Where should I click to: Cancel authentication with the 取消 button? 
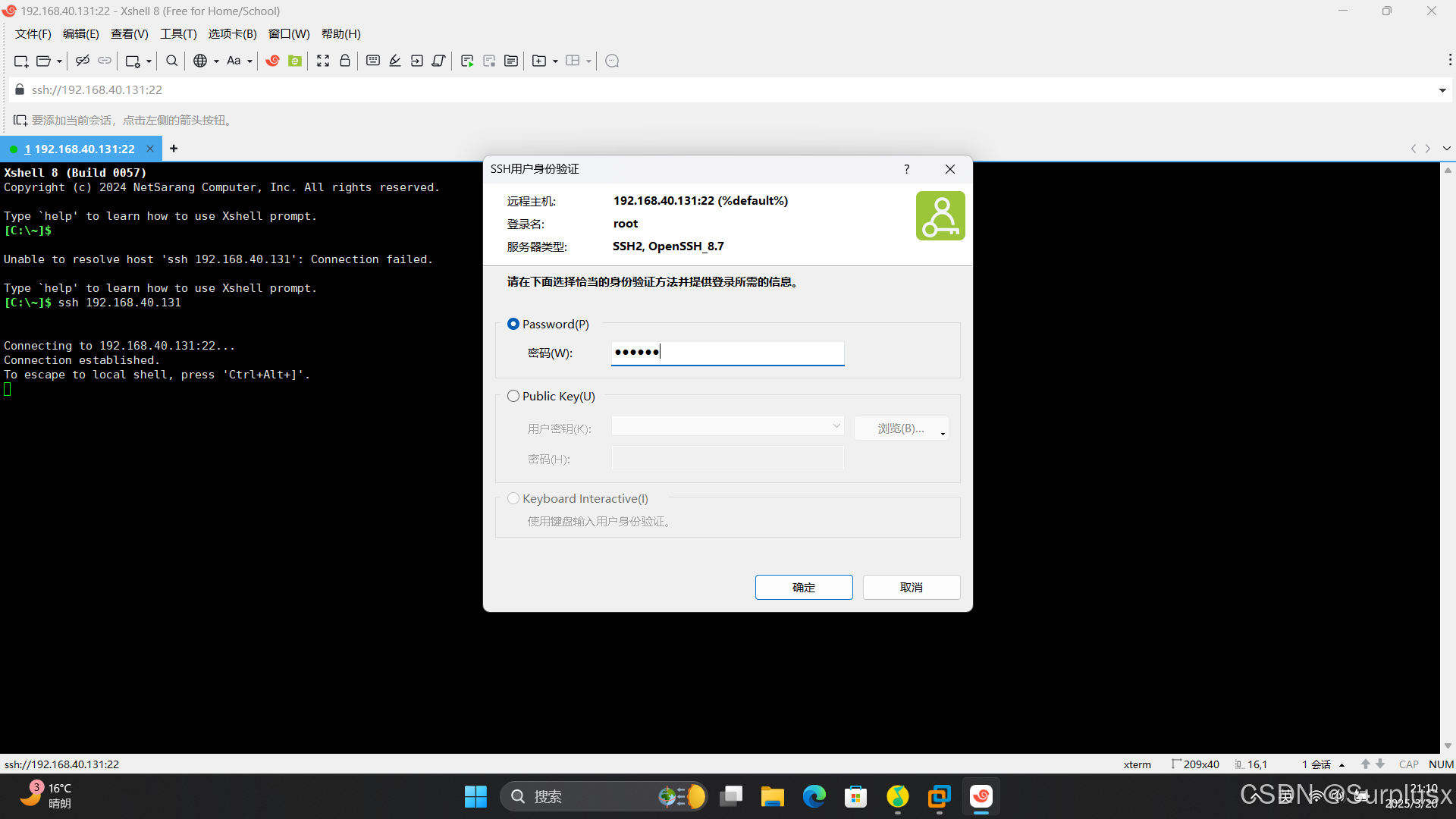pos(911,587)
